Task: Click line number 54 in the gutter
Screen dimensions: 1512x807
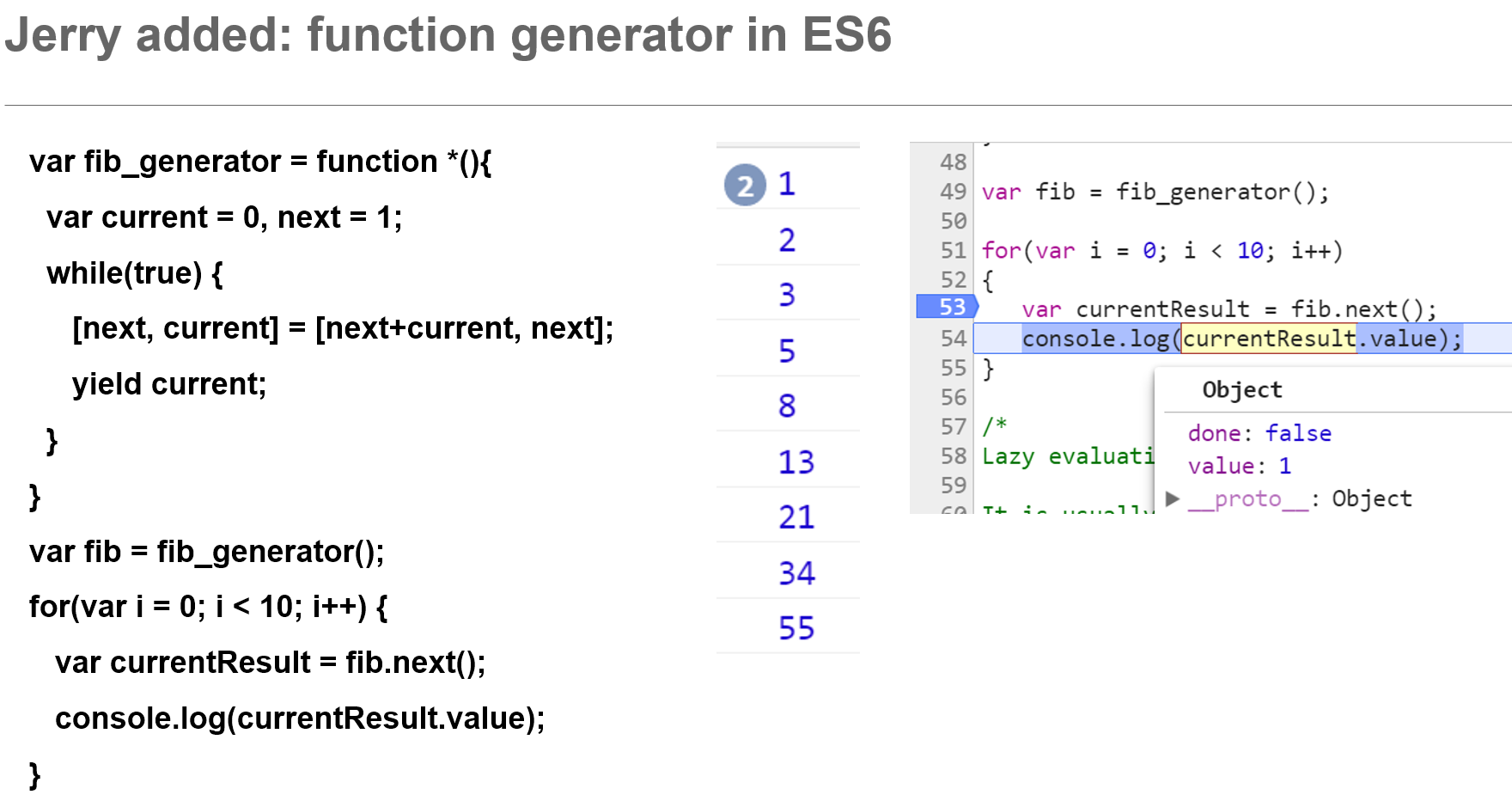Action: point(954,339)
